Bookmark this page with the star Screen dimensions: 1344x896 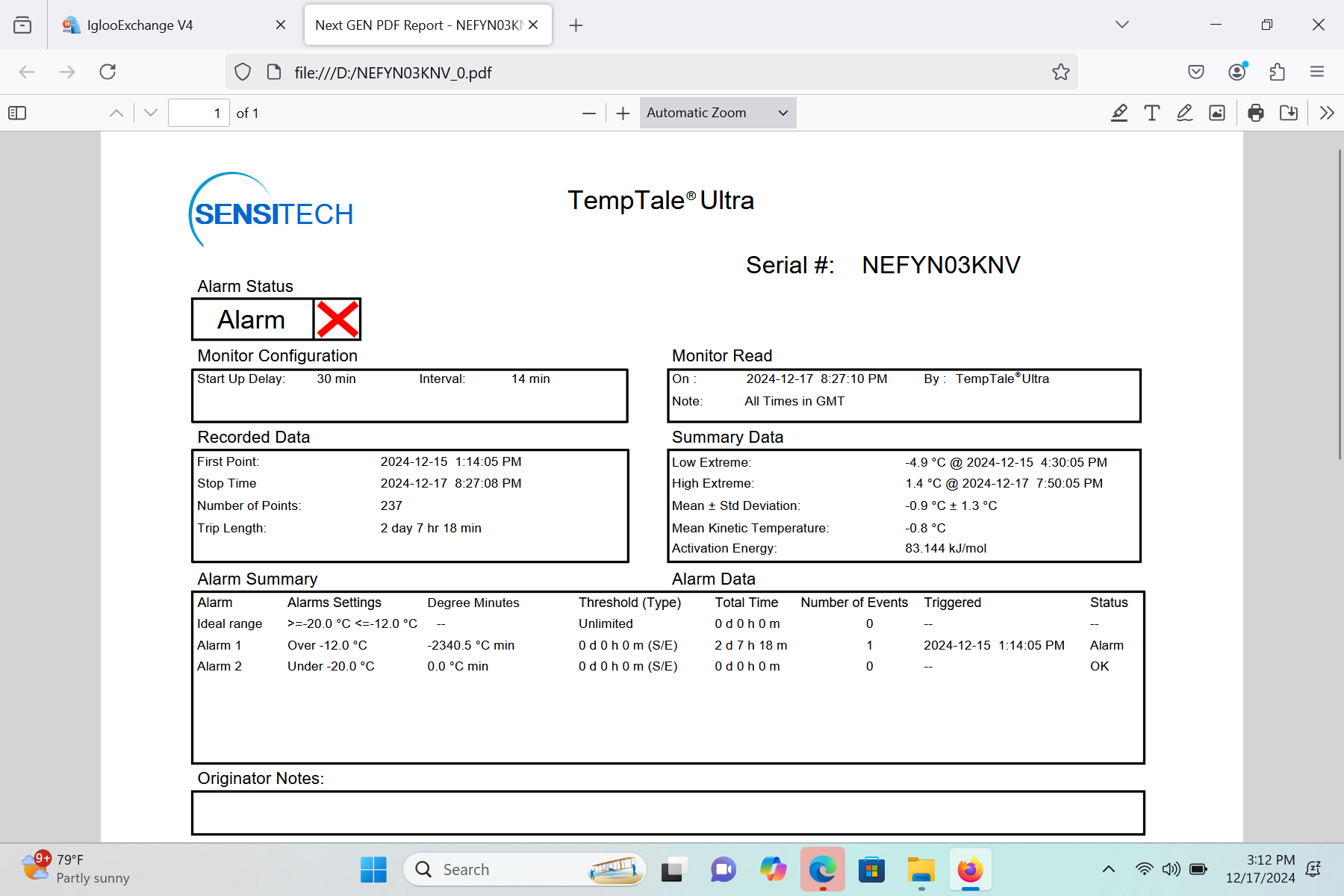pyautogui.click(x=1061, y=72)
